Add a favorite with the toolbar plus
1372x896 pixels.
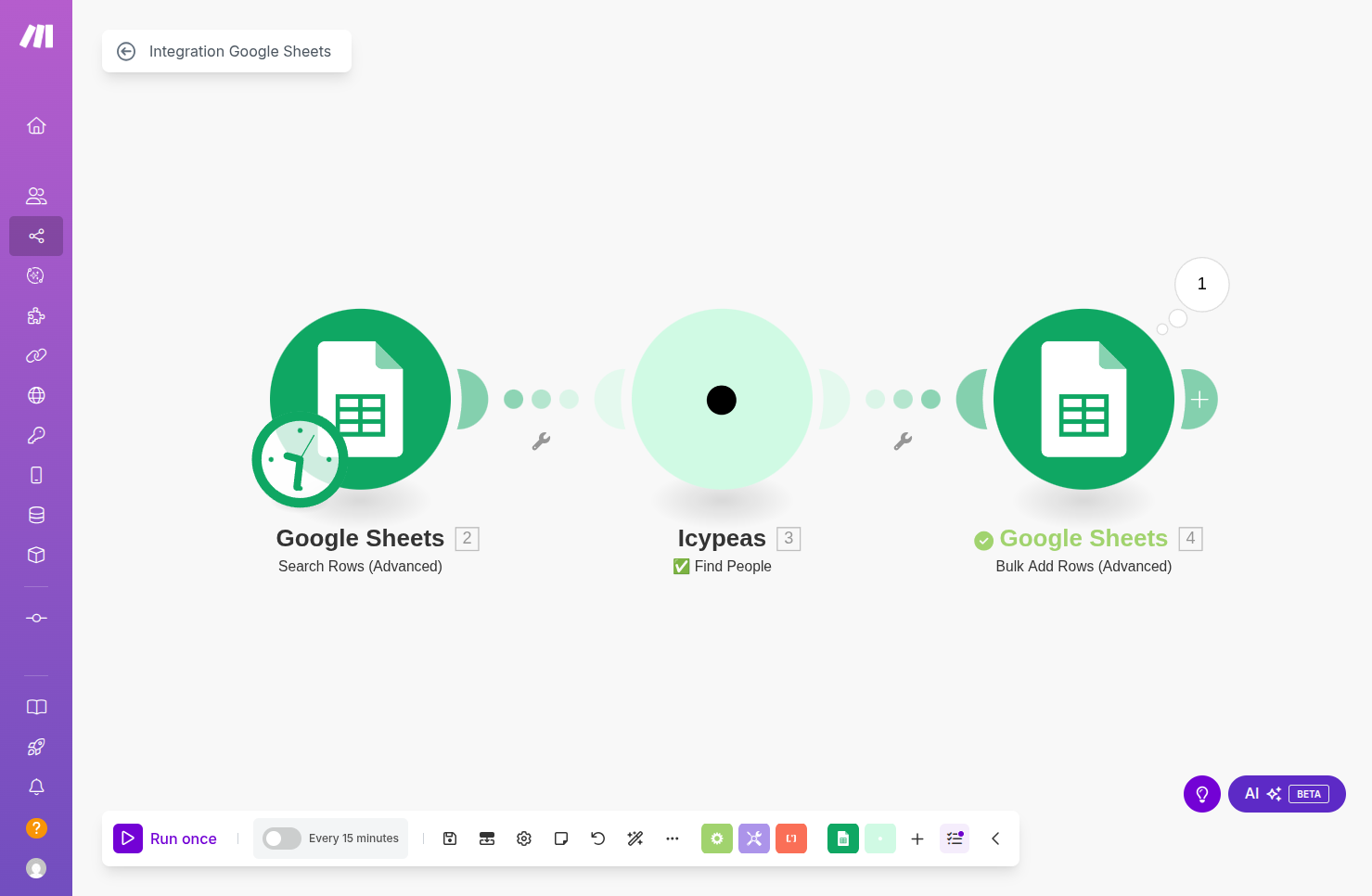pyautogui.click(x=917, y=838)
